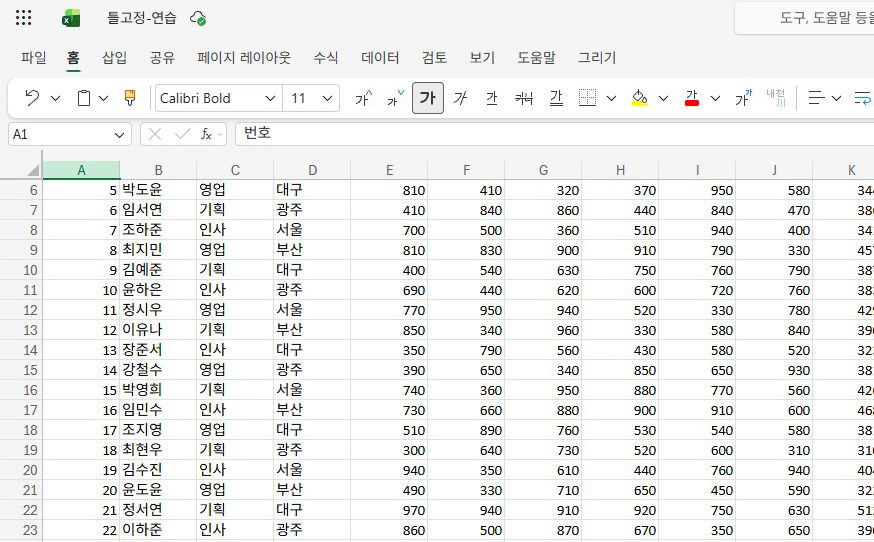The image size is (874, 542).
Task: Expand the borders dropdown arrow
Action: [611, 99]
